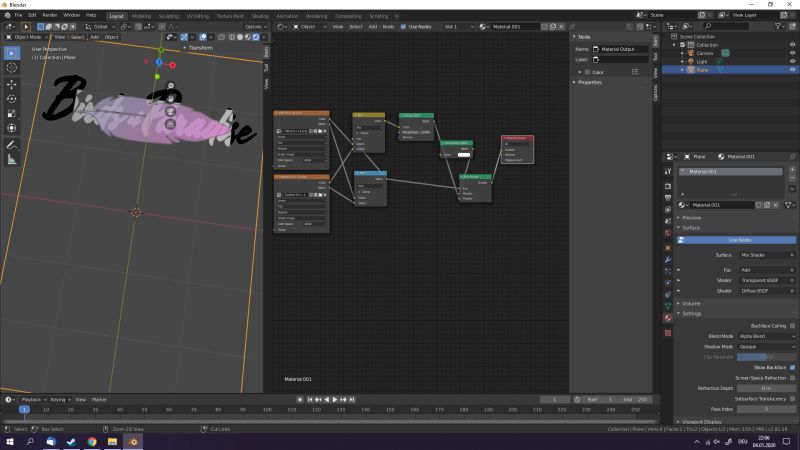800x450 pixels.
Task: Enable Subsurface Translucency checkbox
Action: 792,399
